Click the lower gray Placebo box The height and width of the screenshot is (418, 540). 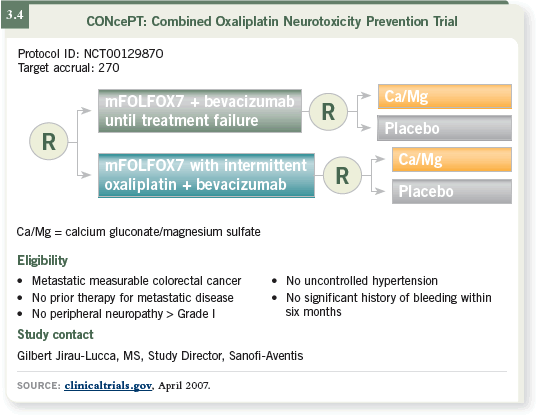452,191
